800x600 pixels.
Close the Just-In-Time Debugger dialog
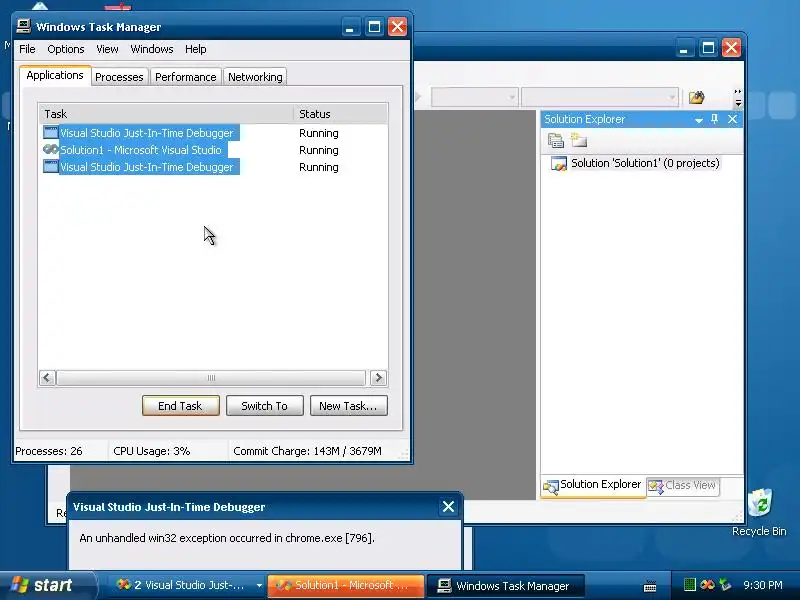[x=448, y=507]
